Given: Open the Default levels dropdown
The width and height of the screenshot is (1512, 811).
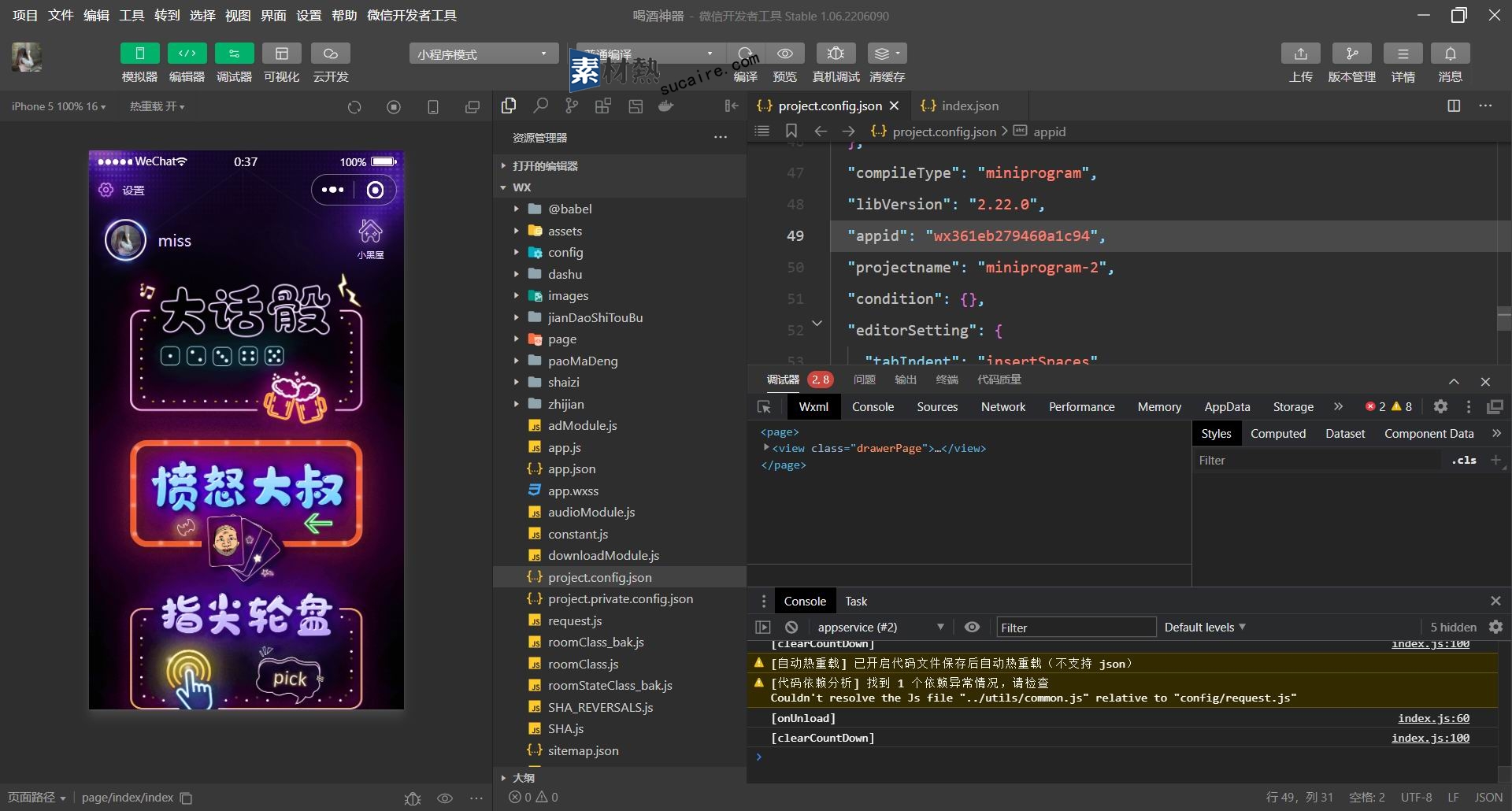Looking at the screenshot, I should tap(1205, 628).
